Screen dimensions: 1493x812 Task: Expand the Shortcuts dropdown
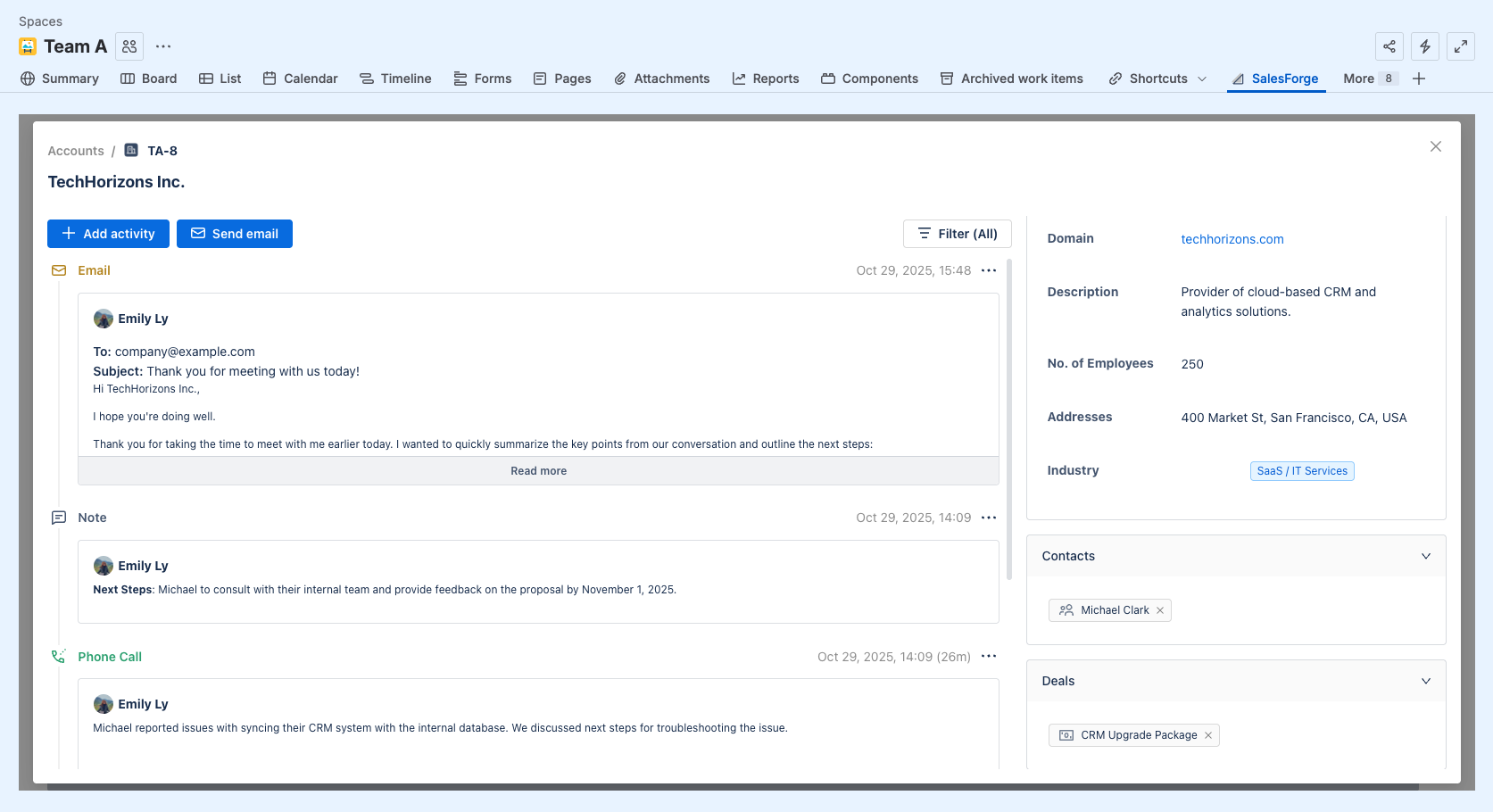point(1202,79)
